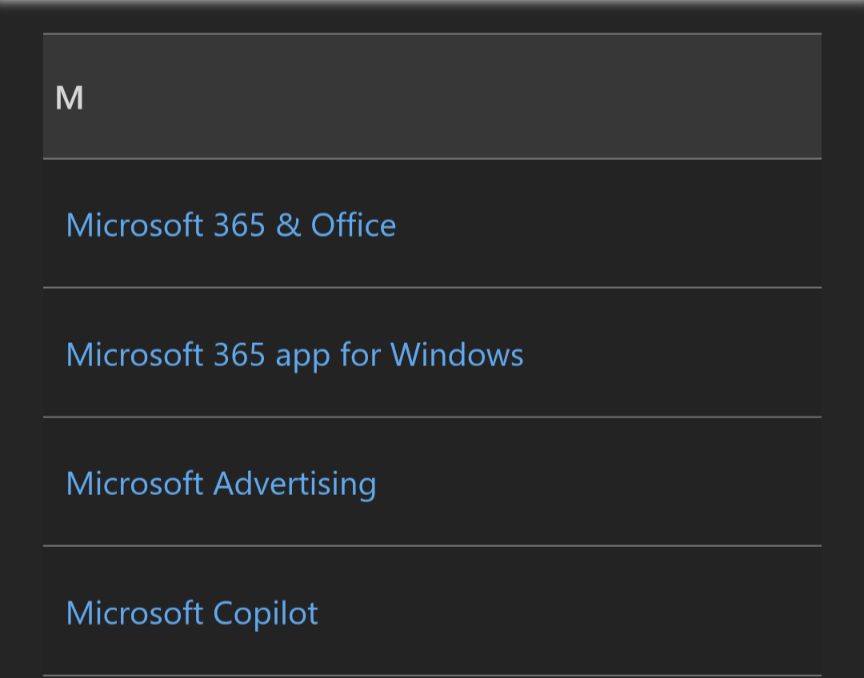Follow the Copilot product link
Image resolution: width=864 pixels, height=678 pixels.
tap(192, 614)
